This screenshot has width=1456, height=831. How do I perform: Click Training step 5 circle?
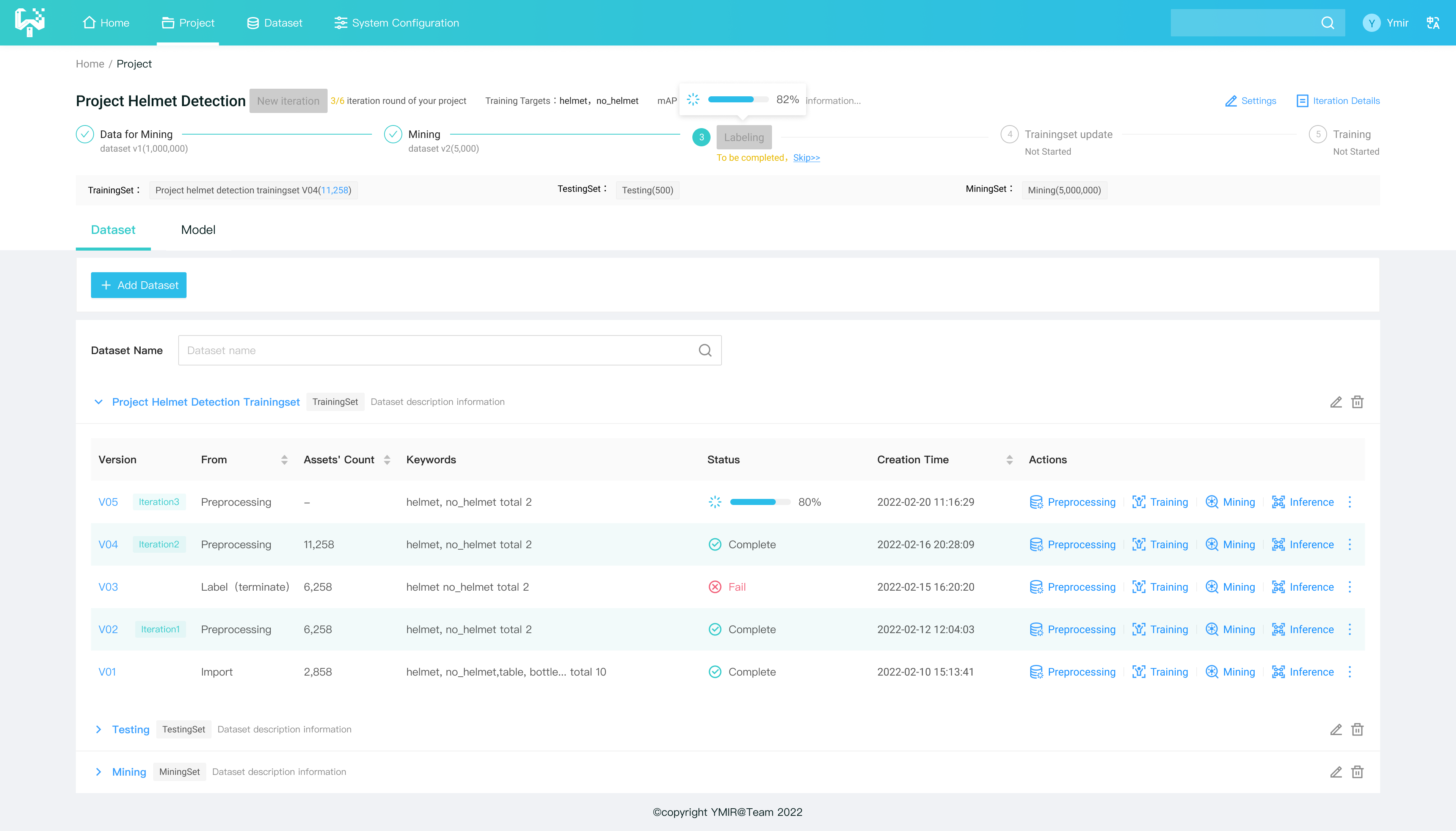(x=1317, y=134)
